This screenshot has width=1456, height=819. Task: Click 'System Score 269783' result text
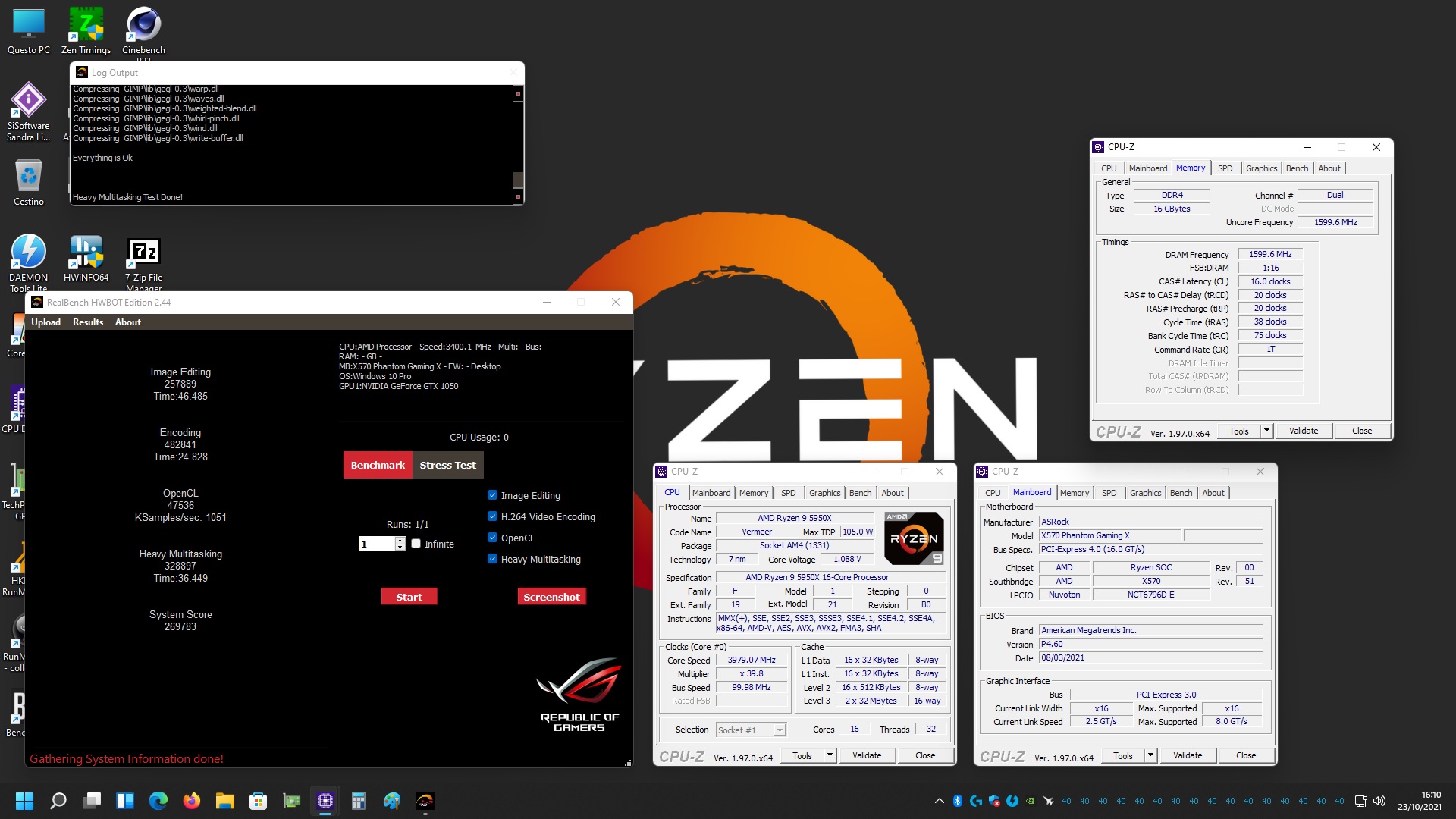pos(180,620)
